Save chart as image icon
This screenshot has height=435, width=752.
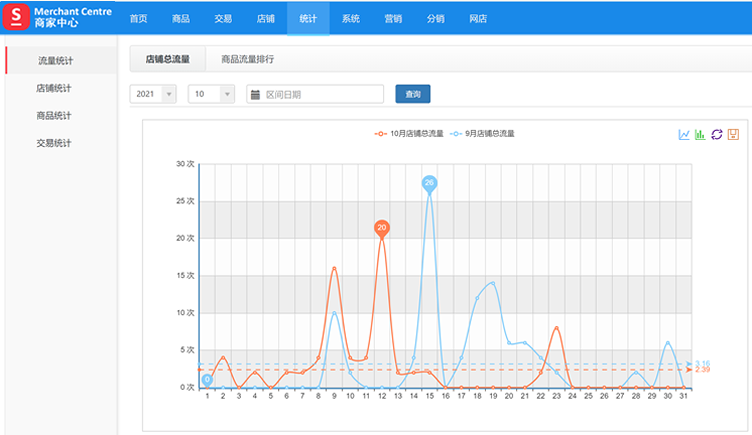732,134
